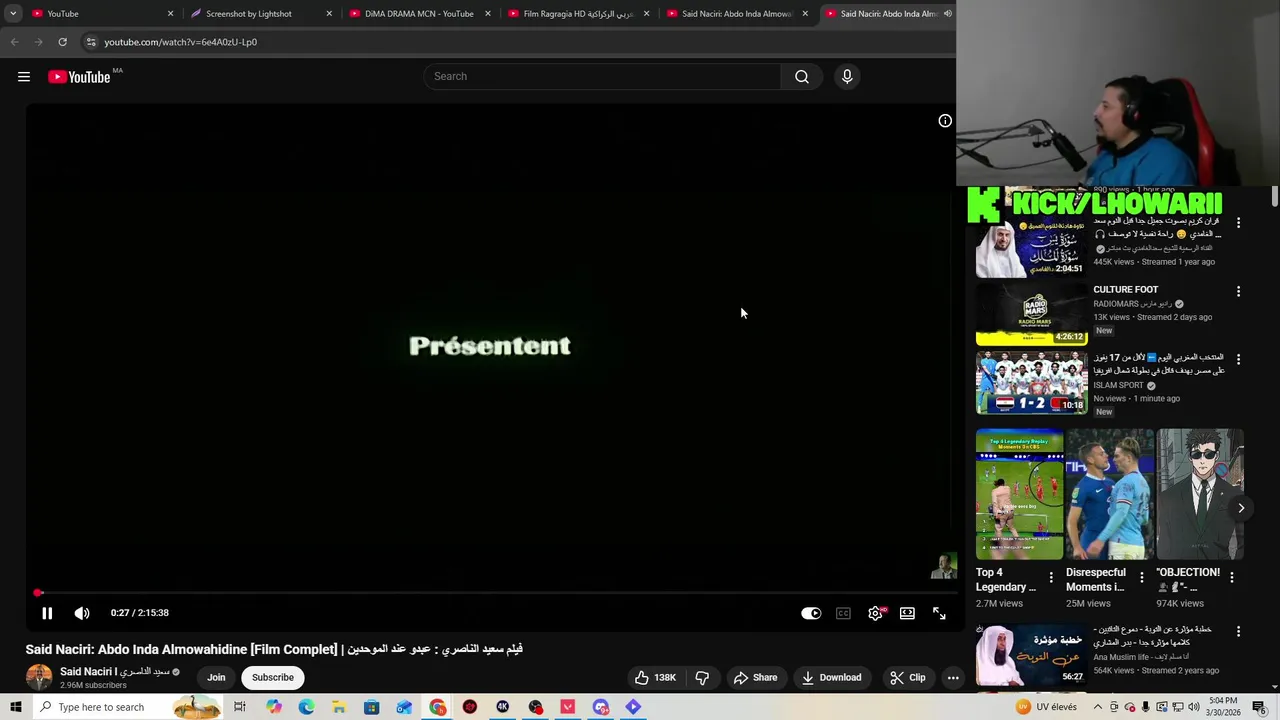The image size is (1280, 720).
Task: Open the Disrespectful Moments short
Action: click(1109, 494)
